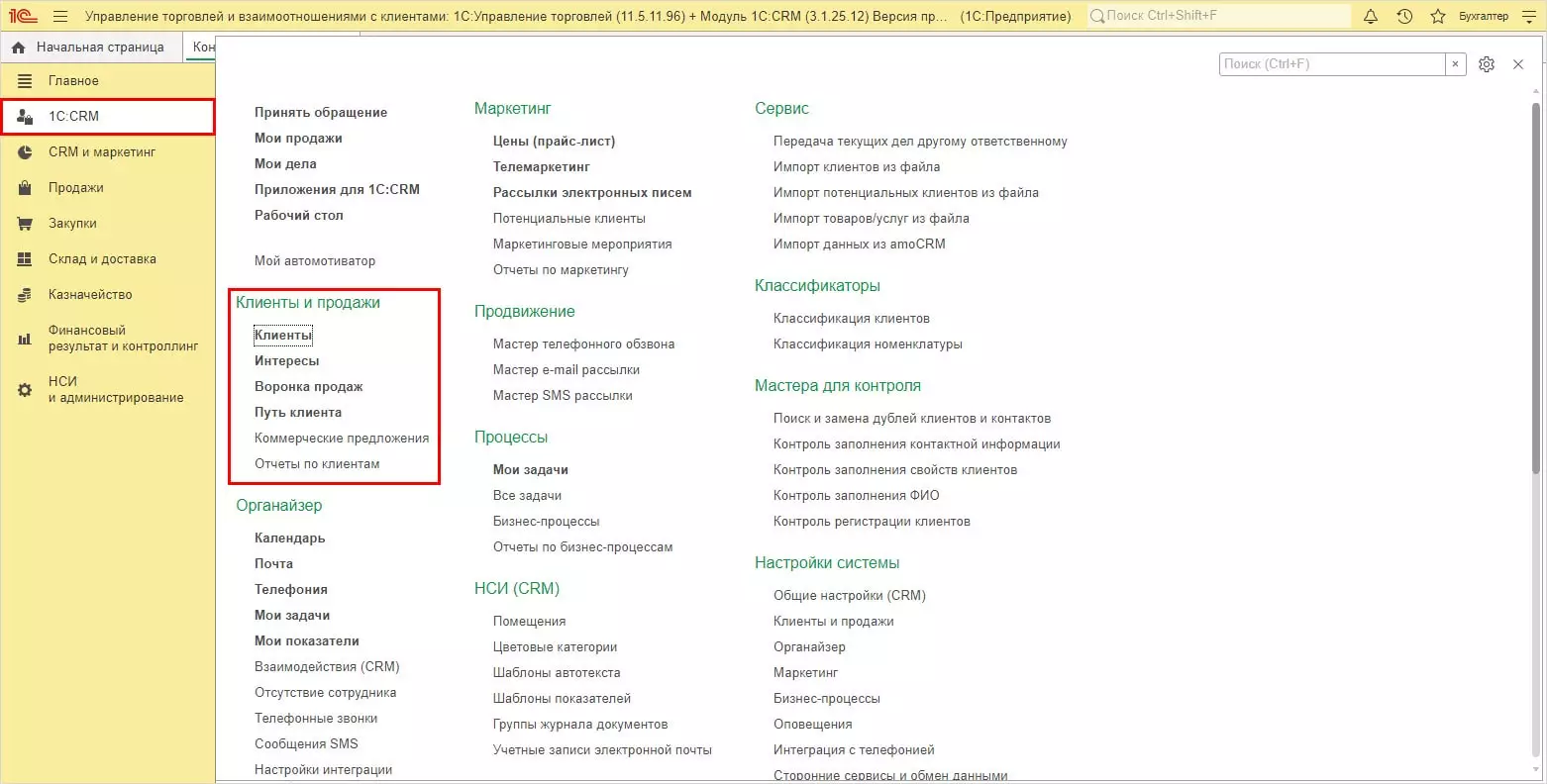Open Классификация номенклатуры
The width and height of the screenshot is (1547, 784).
pyautogui.click(x=868, y=344)
